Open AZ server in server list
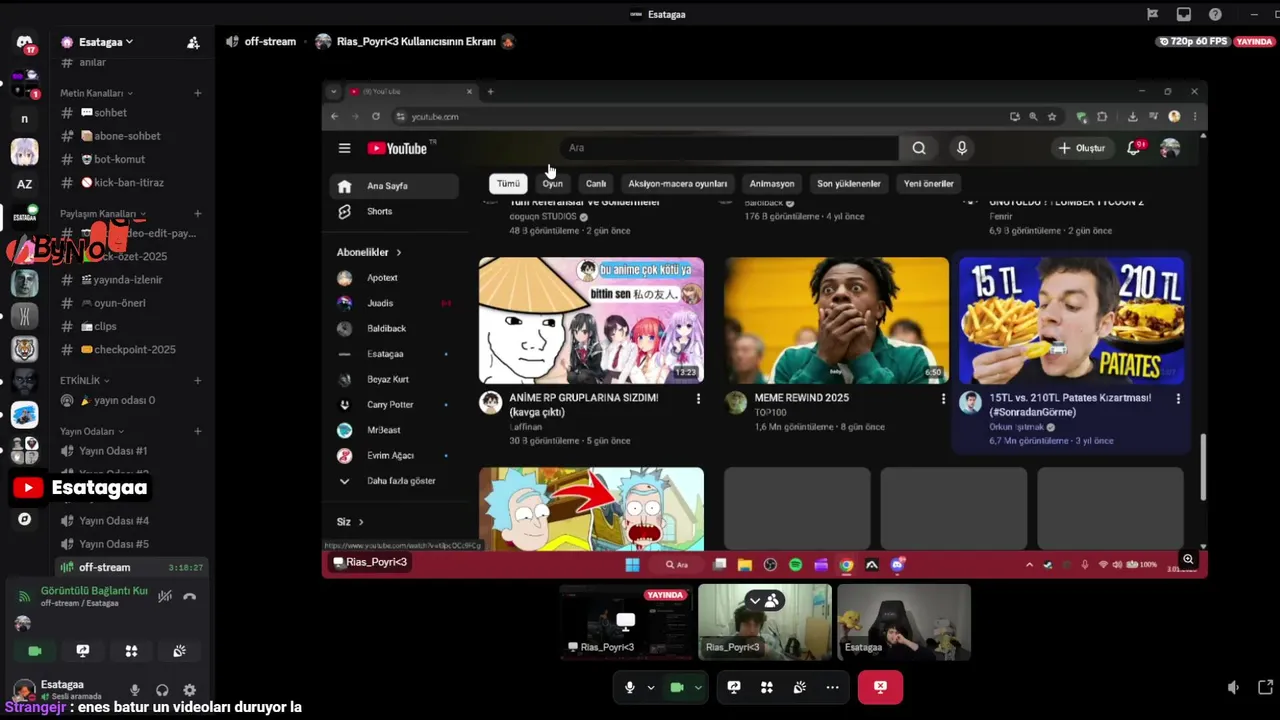1280x720 pixels. (x=25, y=184)
